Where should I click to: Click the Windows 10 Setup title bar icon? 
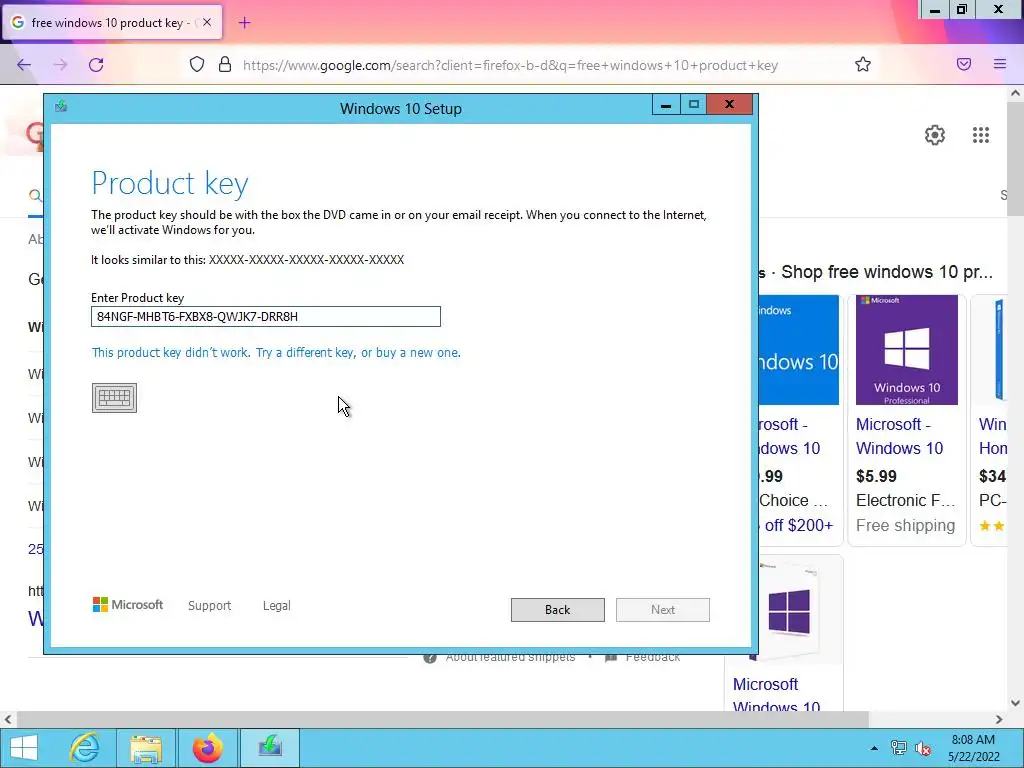61,106
